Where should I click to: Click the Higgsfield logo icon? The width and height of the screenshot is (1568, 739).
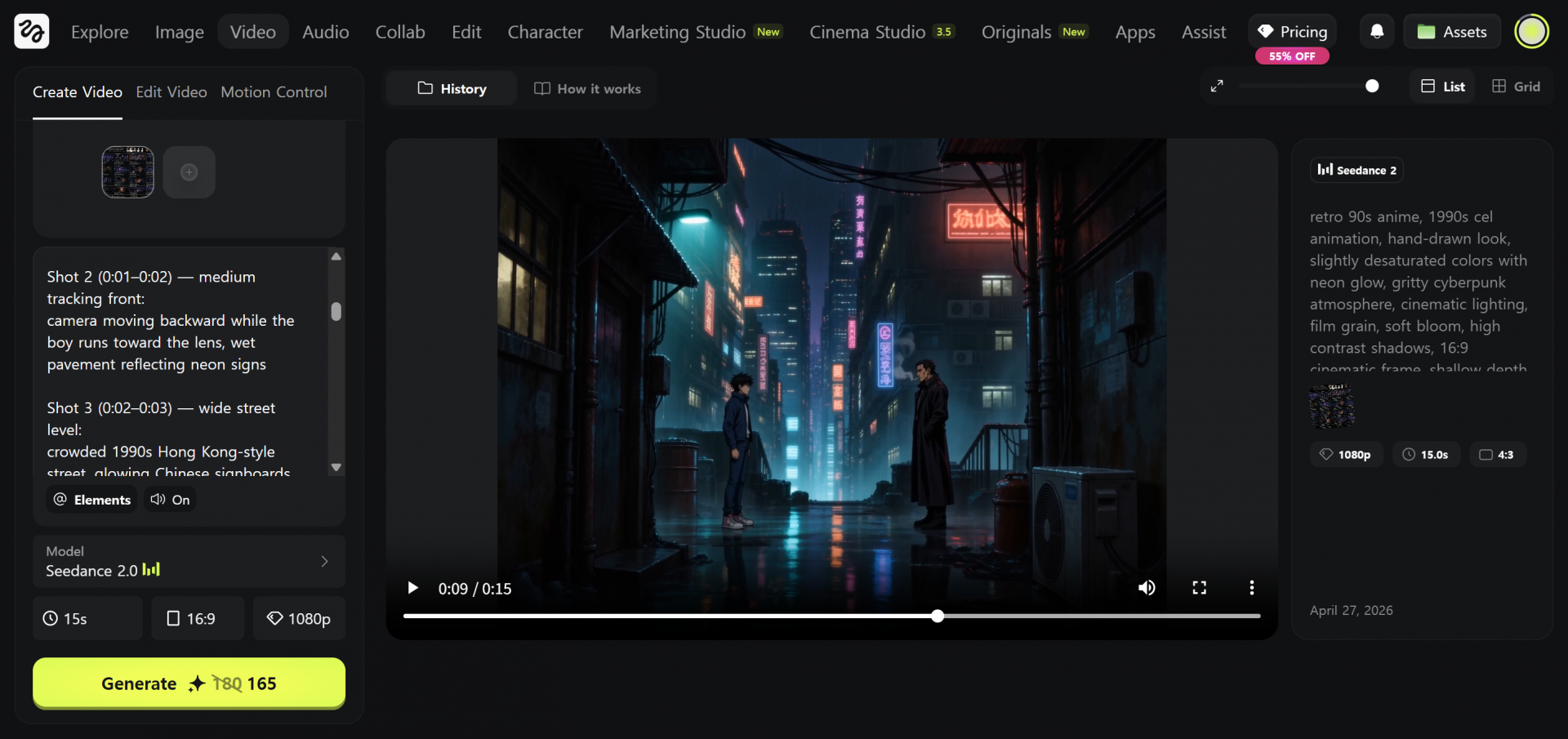pyautogui.click(x=32, y=32)
